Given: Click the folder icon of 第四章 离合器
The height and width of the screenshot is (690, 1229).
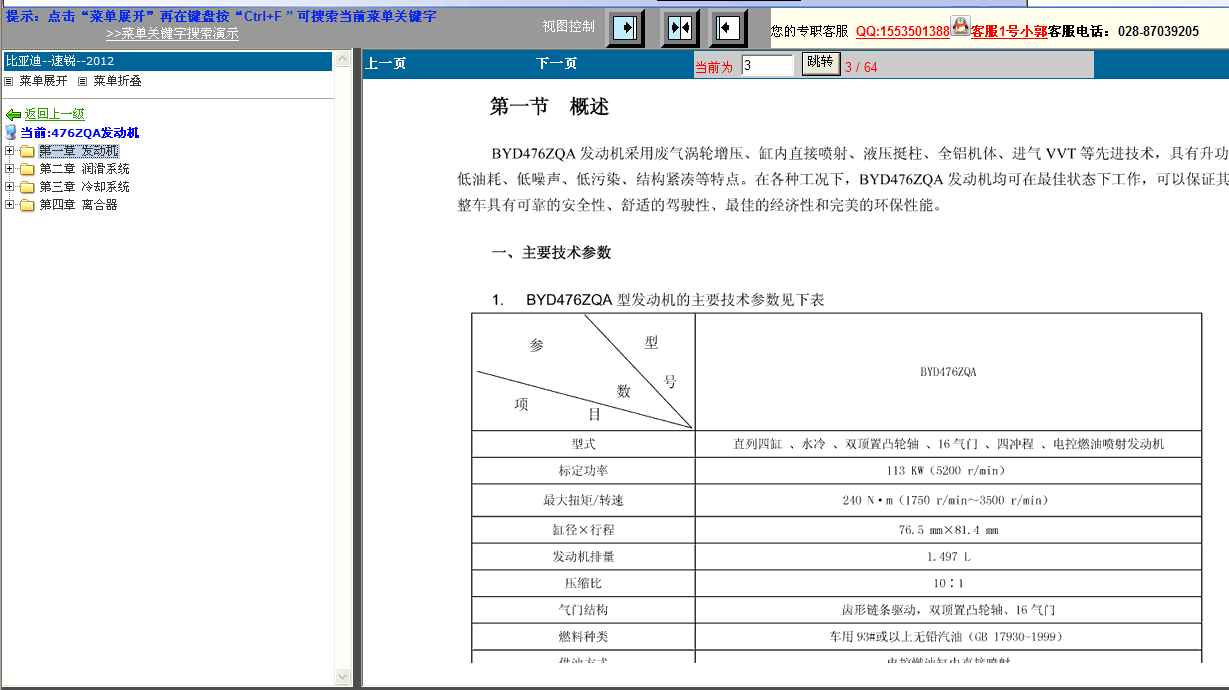Looking at the screenshot, I should 27,206.
